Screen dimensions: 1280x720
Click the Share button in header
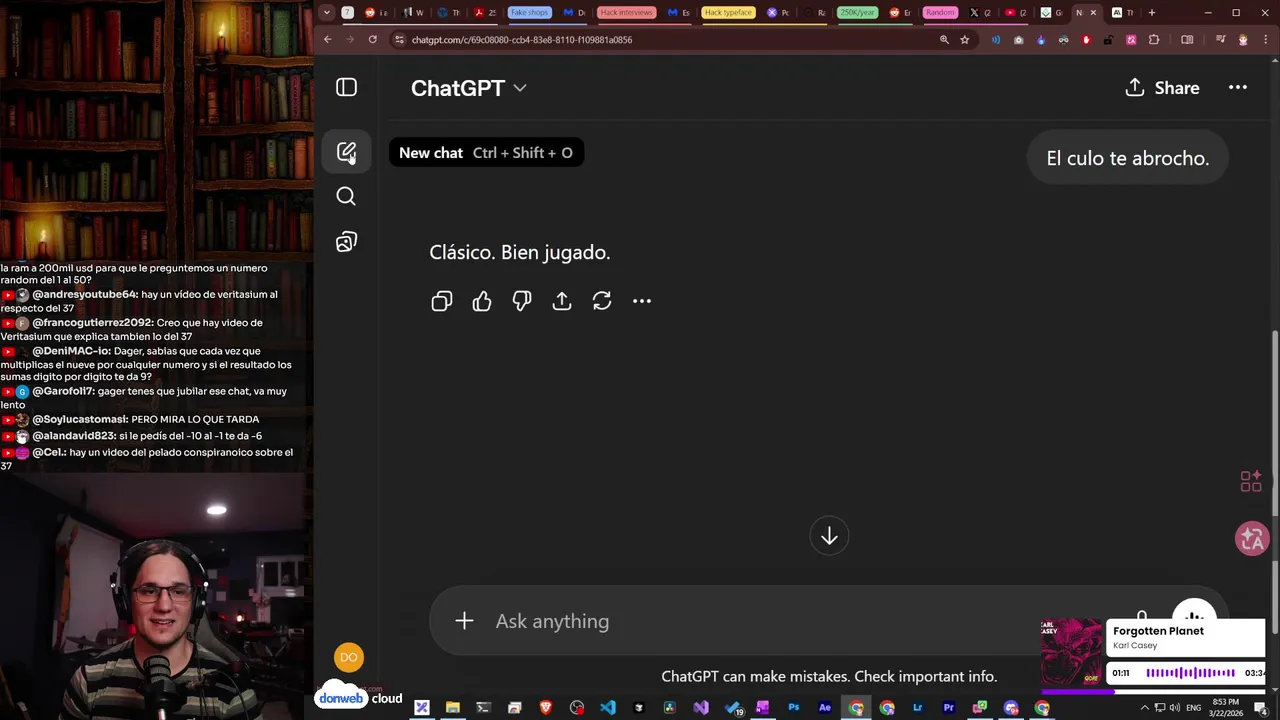[1162, 88]
